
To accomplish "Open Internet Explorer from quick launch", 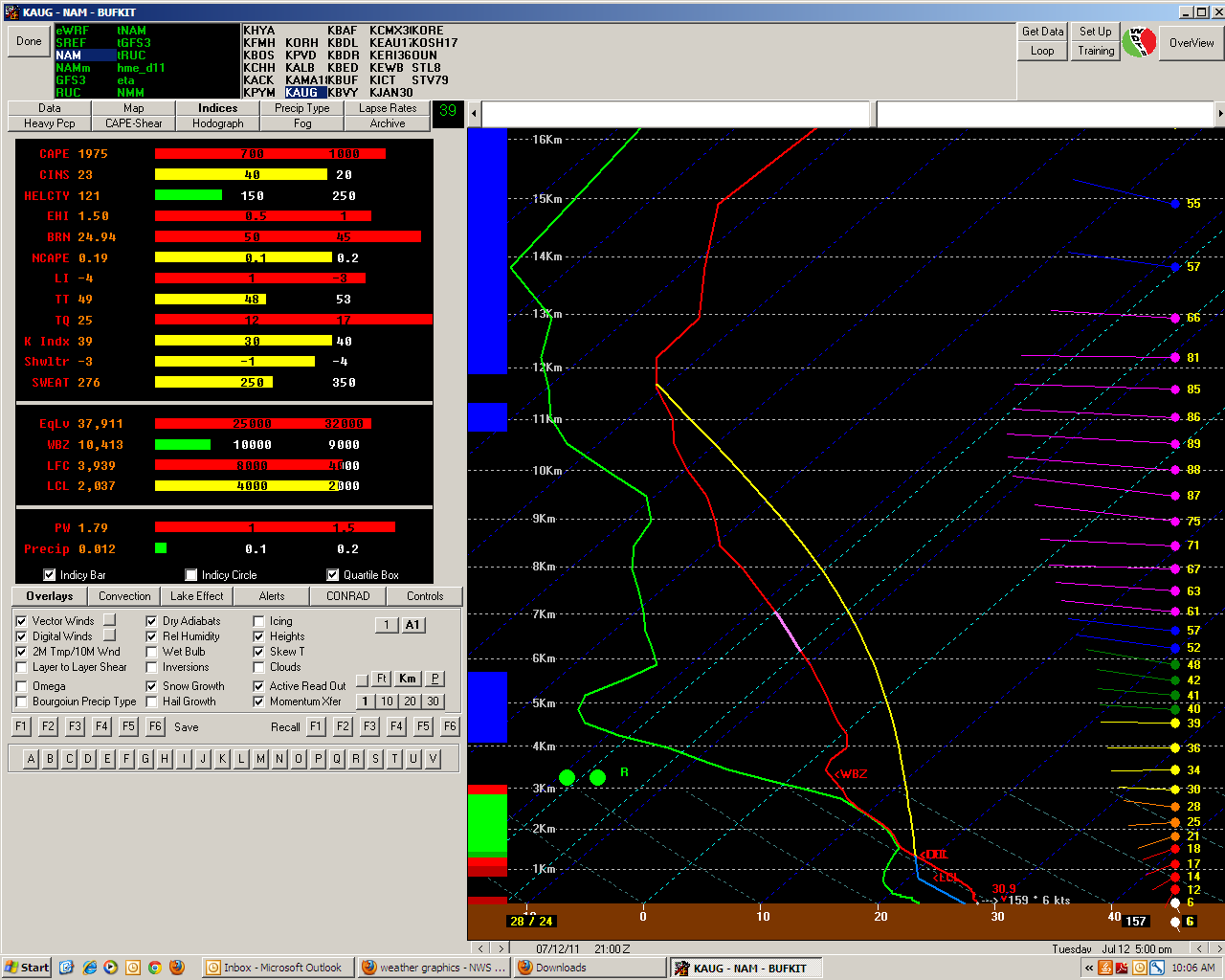I will [89, 968].
